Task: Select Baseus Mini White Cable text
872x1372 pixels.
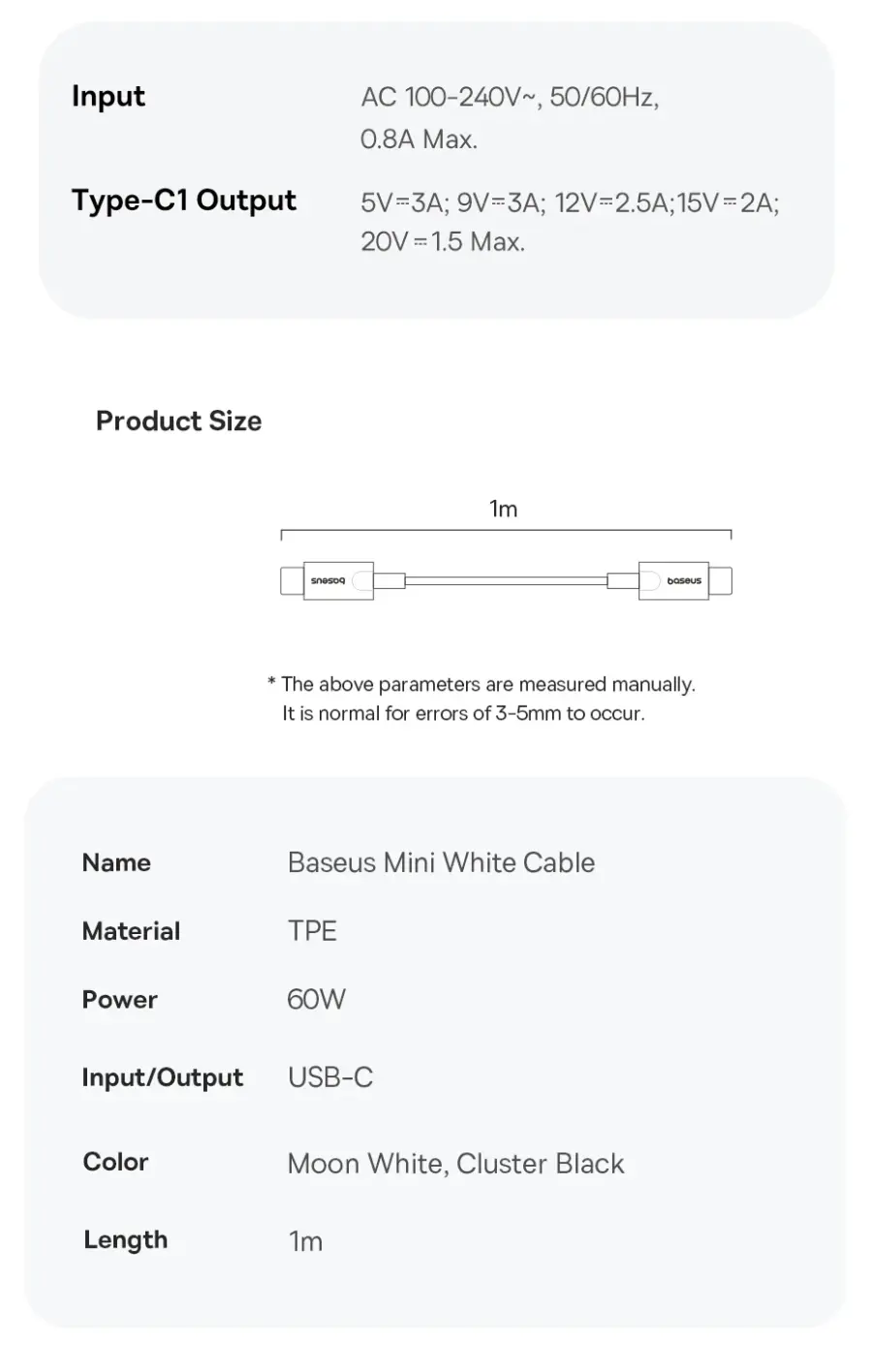Action: [x=441, y=862]
